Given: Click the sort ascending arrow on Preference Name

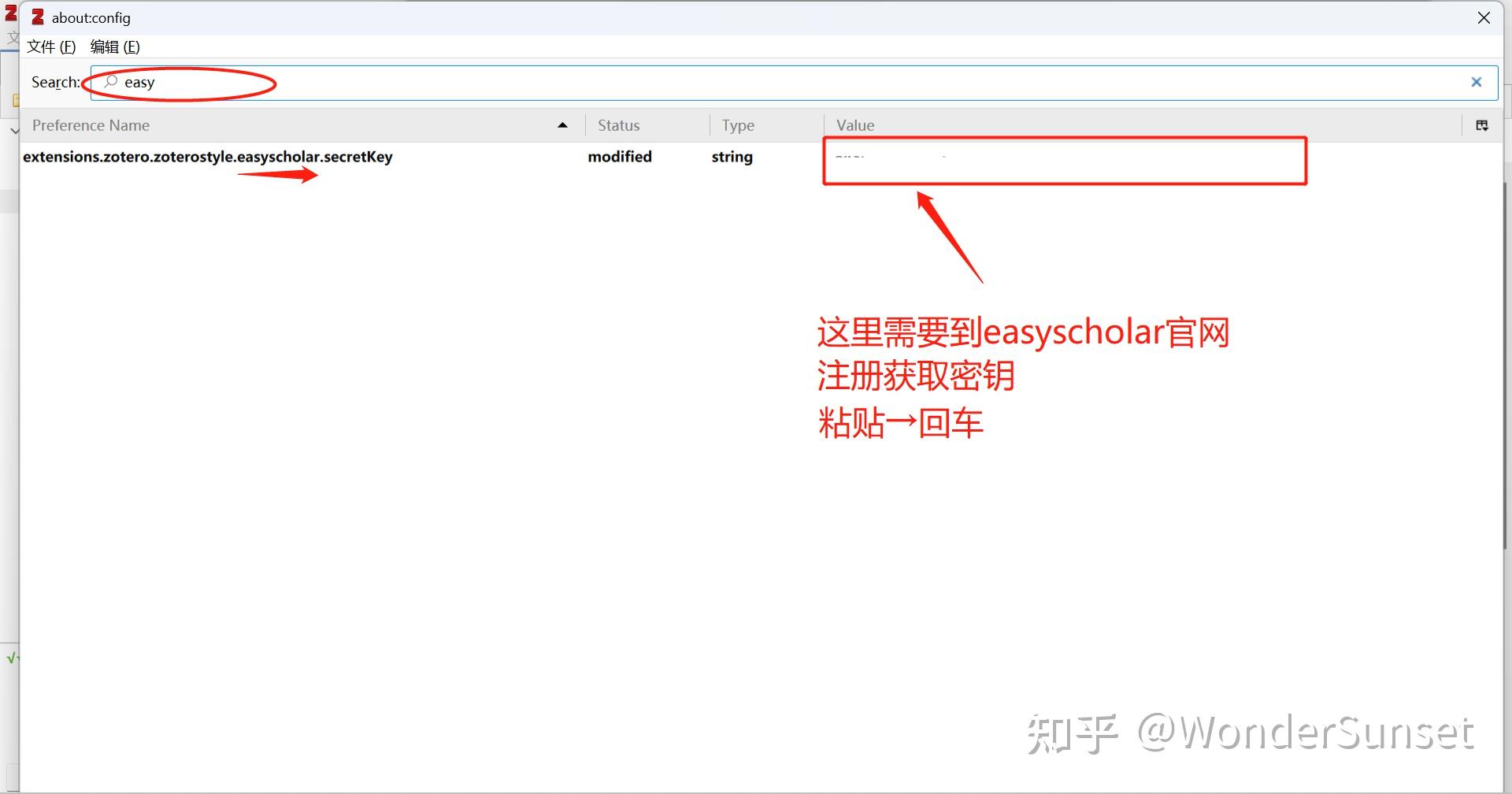Looking at the screenshot, I should [x=562, y=125].
